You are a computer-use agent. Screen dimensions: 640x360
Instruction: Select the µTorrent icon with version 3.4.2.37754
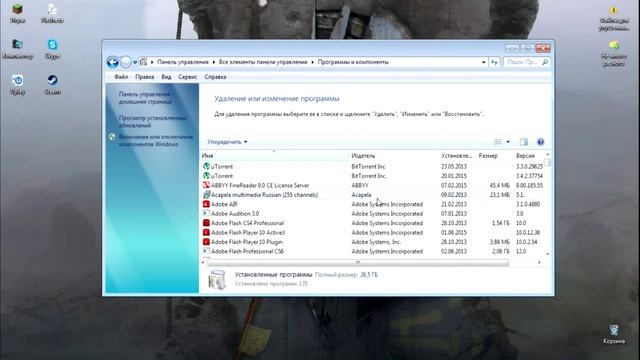coord(207,176)
